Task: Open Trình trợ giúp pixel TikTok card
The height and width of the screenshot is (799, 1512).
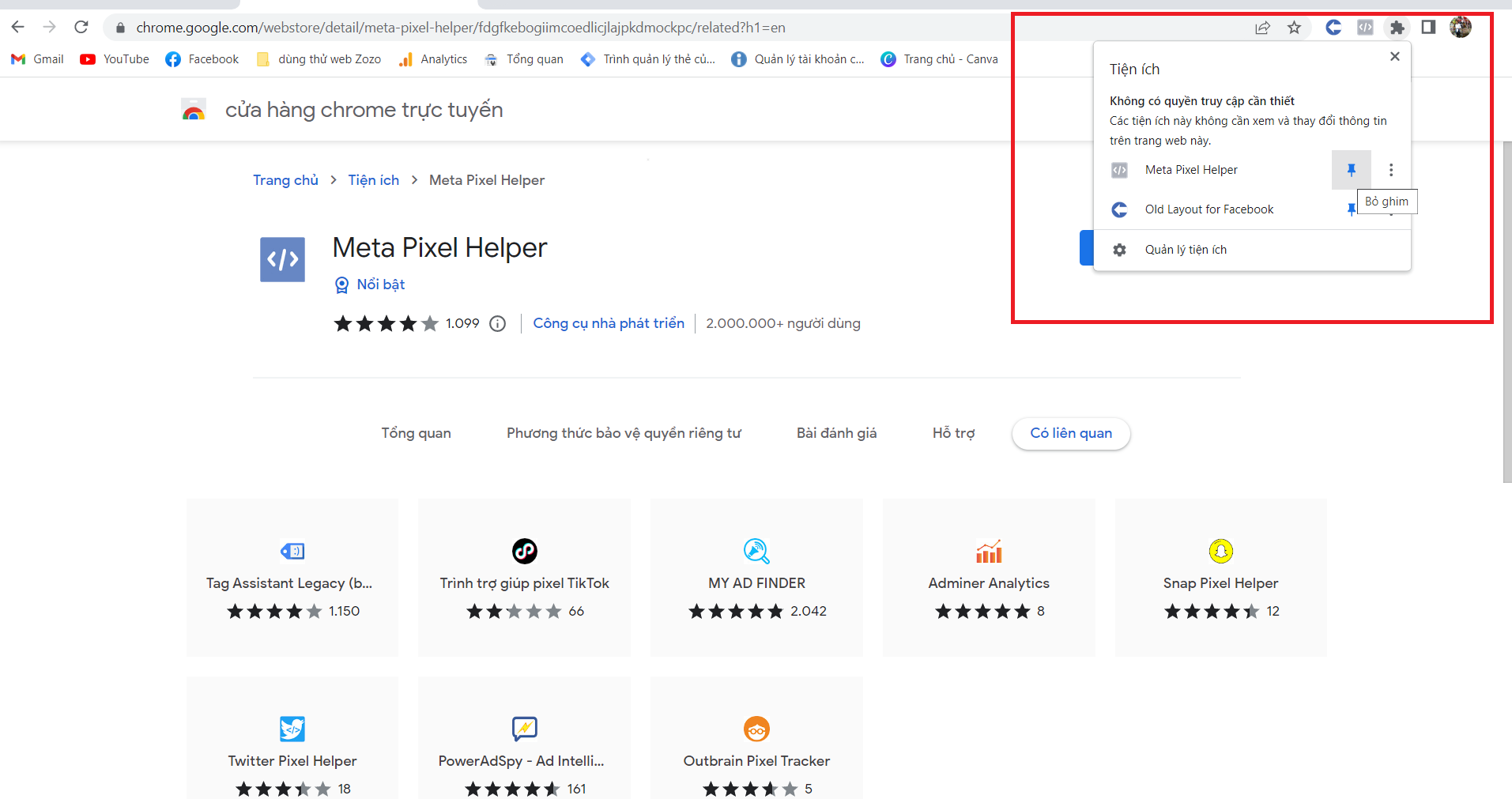Action: pos(525,578)
